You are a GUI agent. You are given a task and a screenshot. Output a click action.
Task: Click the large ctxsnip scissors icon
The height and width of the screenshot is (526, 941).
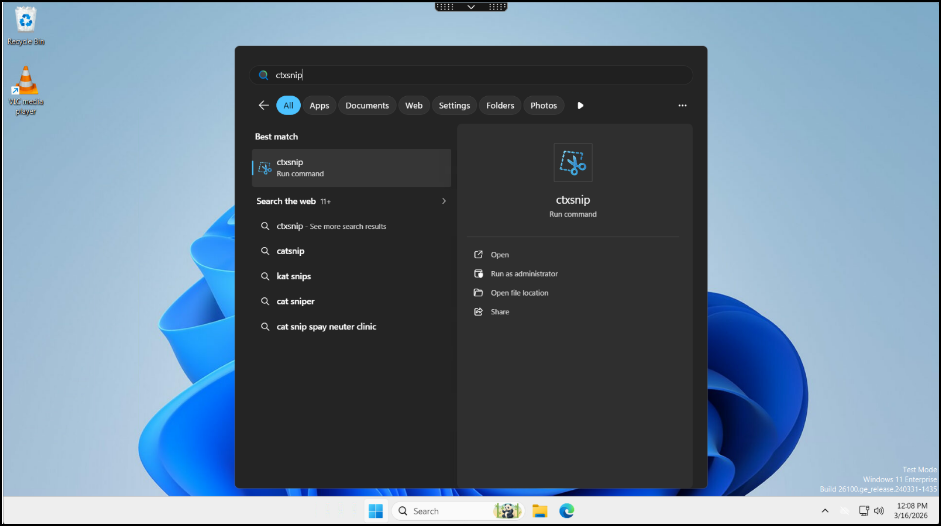[573, 162]
